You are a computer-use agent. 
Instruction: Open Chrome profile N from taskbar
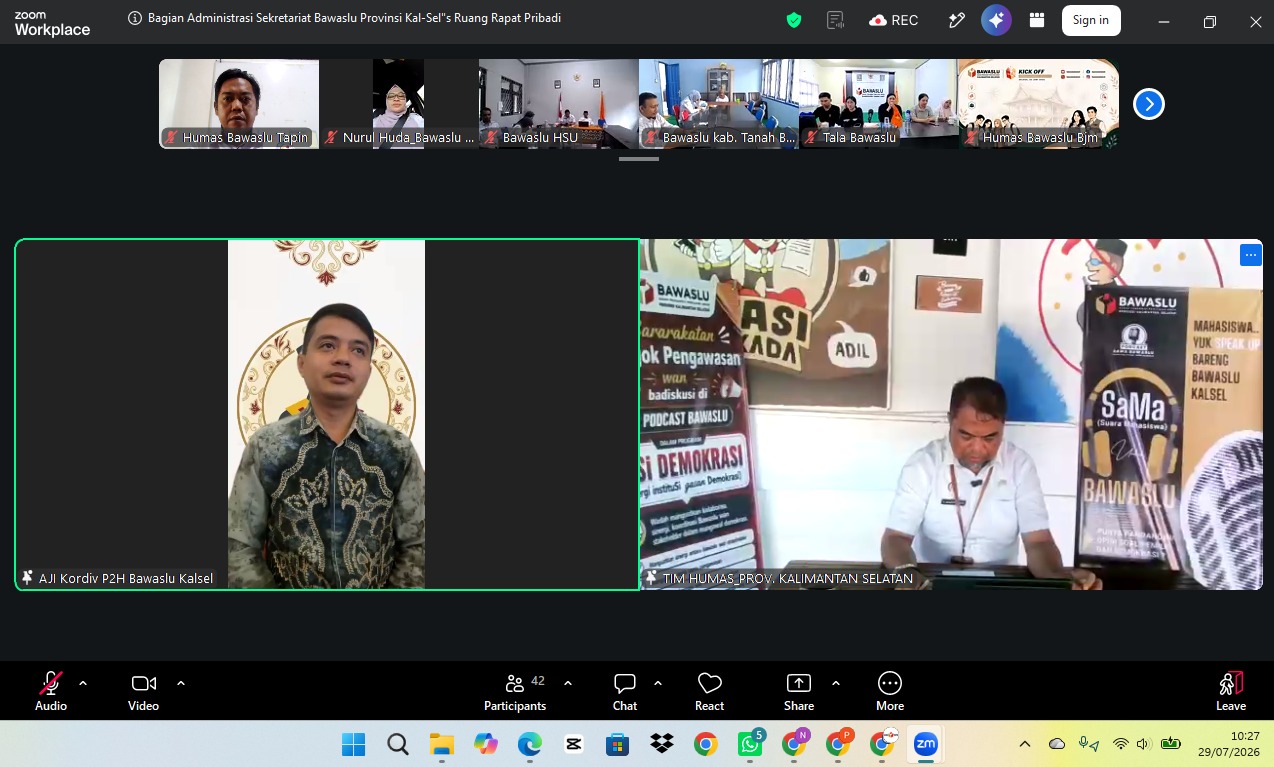[794, 744]
